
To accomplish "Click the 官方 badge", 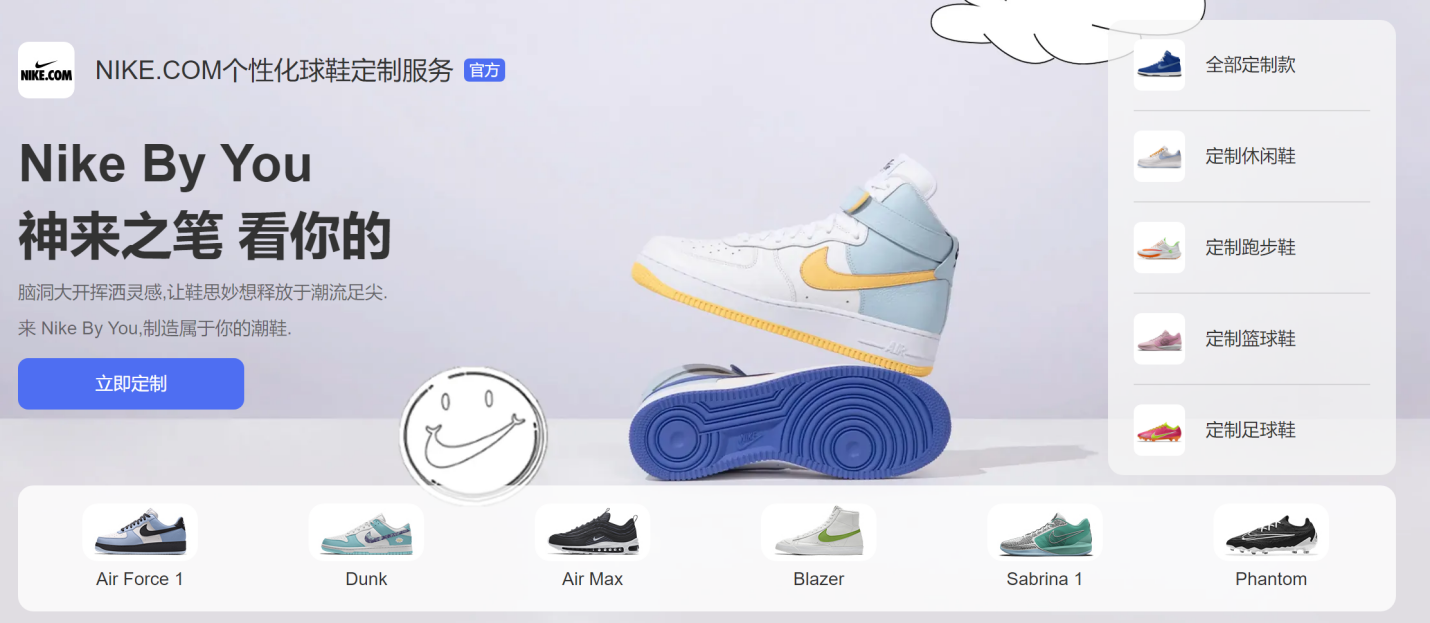I will pyautogui.click(x=484, y=70).
